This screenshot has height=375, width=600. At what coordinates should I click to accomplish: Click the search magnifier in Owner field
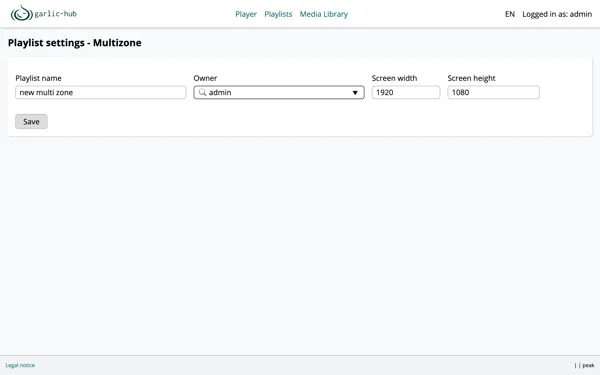tap(202, 92)
